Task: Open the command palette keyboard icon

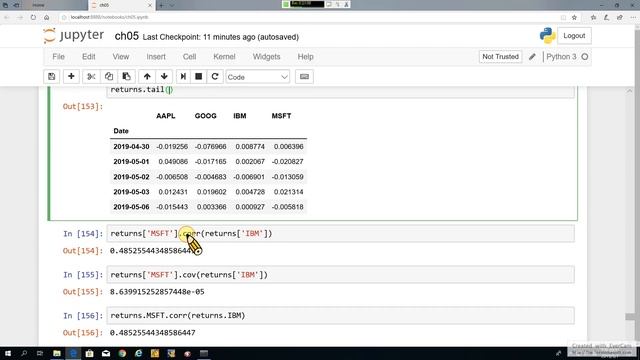Action: click(304, 77)
